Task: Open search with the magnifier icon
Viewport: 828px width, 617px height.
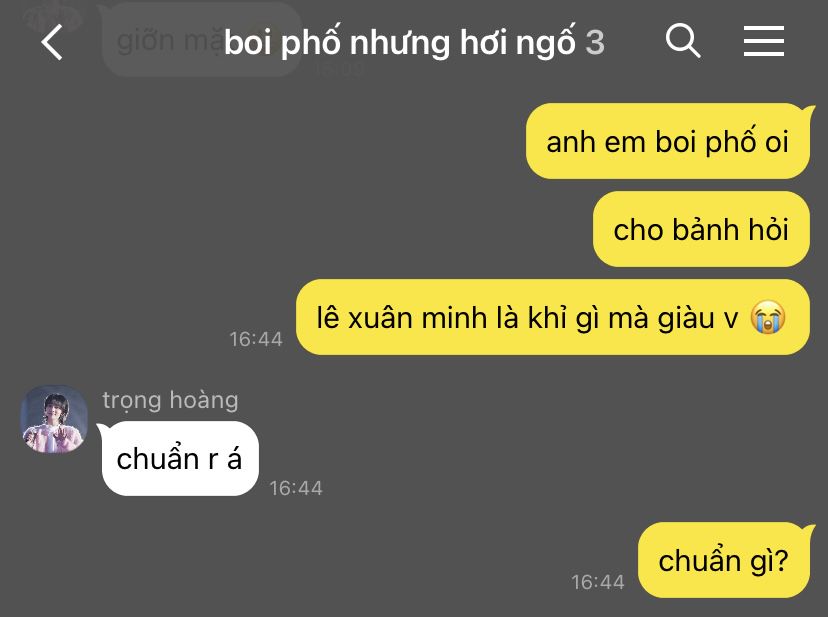Action: coord(683,41)
